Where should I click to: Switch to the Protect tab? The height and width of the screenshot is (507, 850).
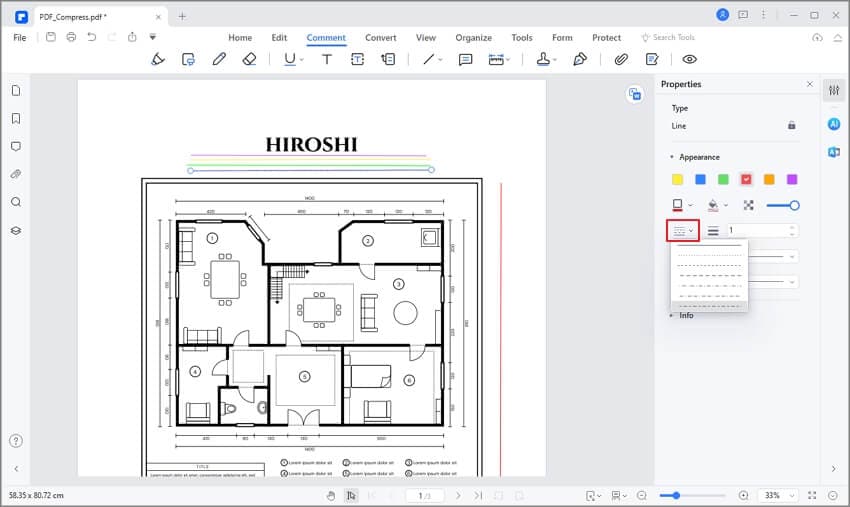click(x=606, y=37)
